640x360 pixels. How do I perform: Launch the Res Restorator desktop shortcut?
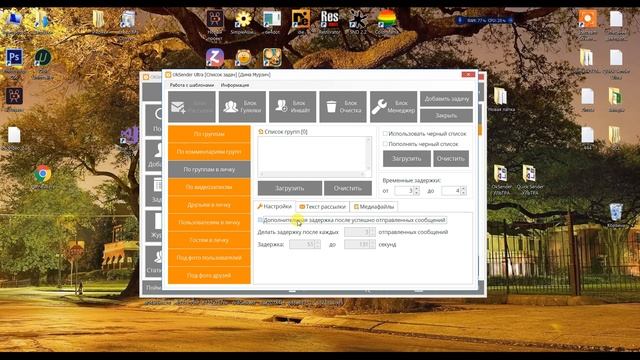click(329, 19)
